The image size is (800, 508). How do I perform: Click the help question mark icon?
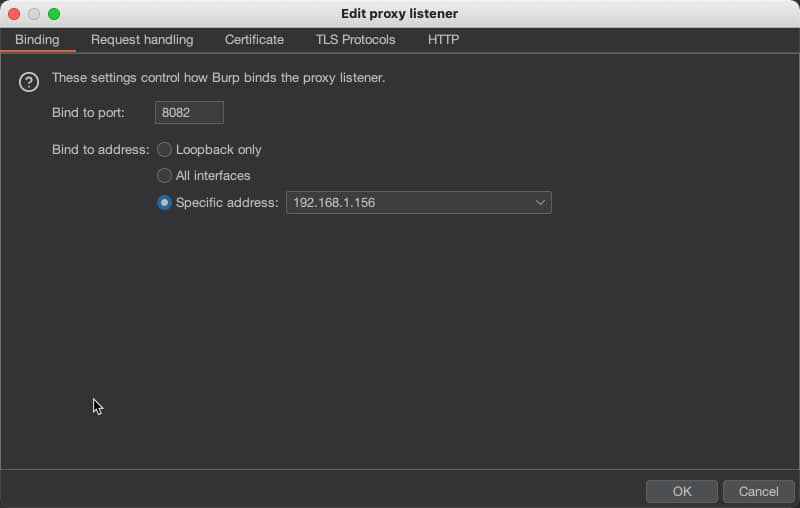point(29,82)
